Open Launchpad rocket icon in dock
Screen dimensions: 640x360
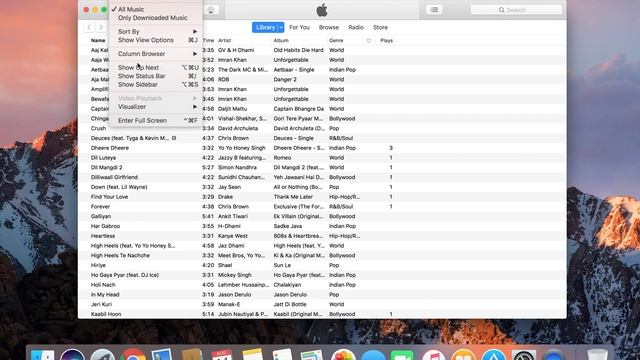tap(102, 354)
